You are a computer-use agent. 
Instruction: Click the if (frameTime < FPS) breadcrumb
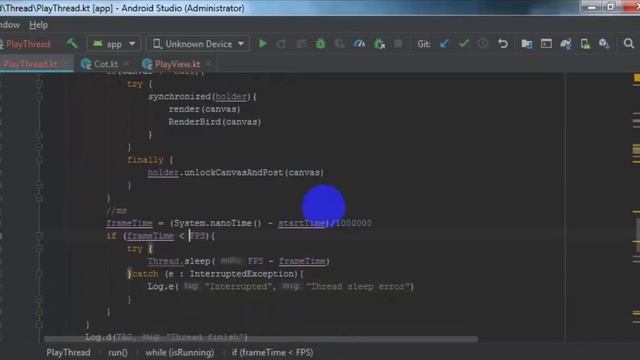[273, 352]
